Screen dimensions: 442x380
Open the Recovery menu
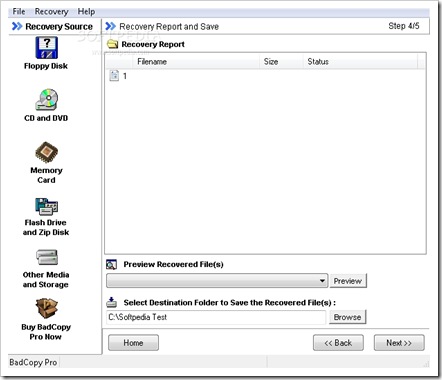pos(51,12)
